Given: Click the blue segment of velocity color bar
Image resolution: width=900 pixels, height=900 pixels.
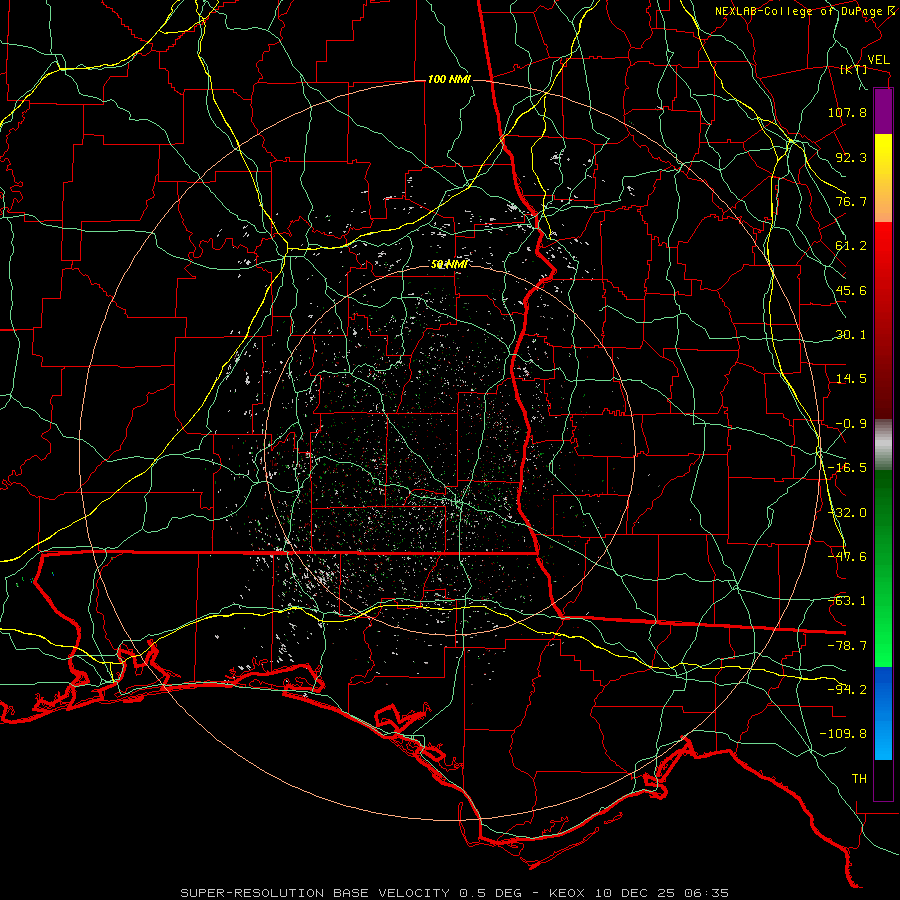Looking at the screenshot, I should [x=883, y=713].
